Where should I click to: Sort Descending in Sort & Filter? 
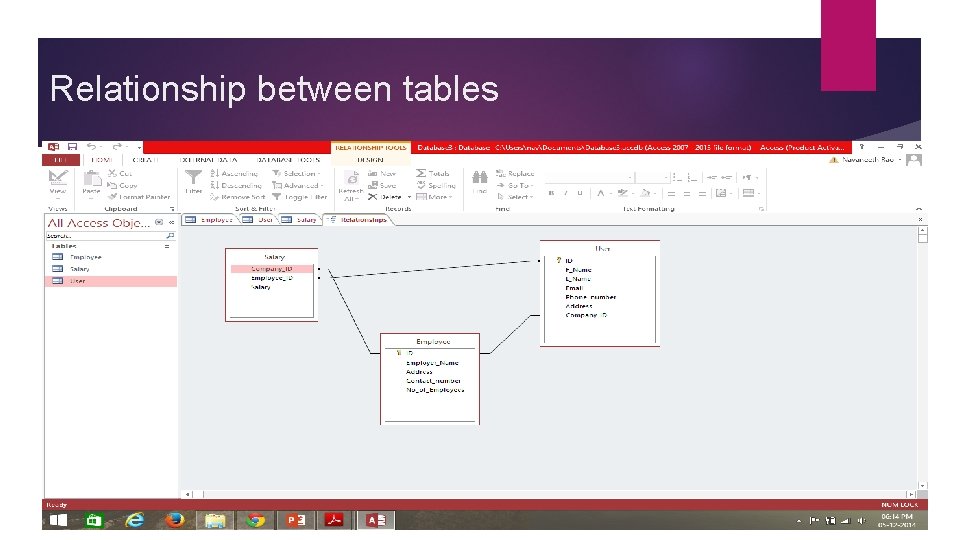point(236,186)
